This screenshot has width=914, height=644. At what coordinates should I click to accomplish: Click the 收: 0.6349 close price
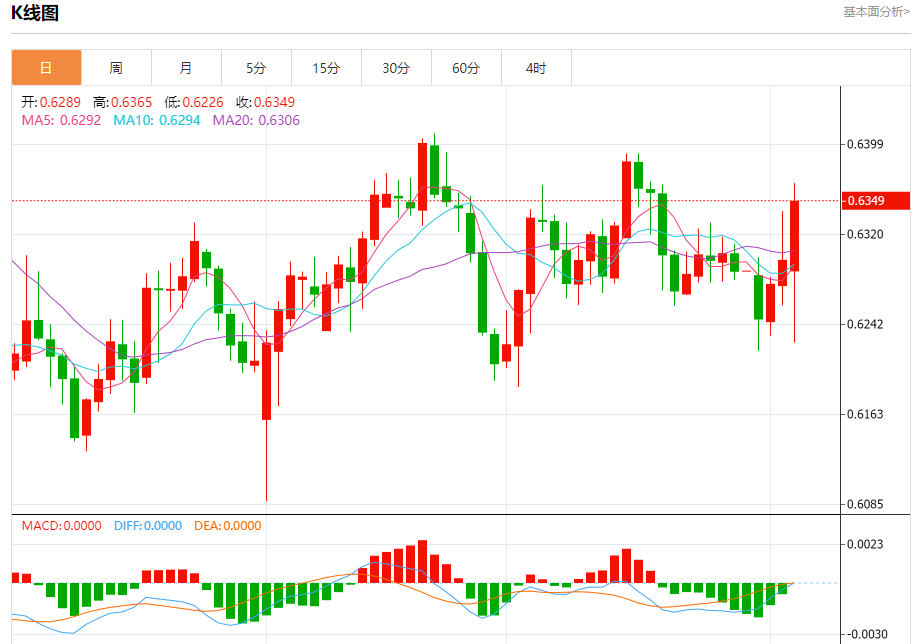click(x=266, y=103)
